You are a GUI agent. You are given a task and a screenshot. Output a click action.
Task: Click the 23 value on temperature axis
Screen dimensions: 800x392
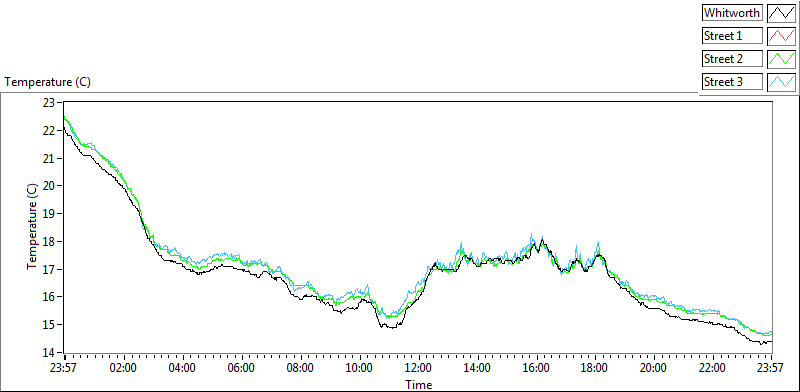pyautogui.click(x=48, y=103)
